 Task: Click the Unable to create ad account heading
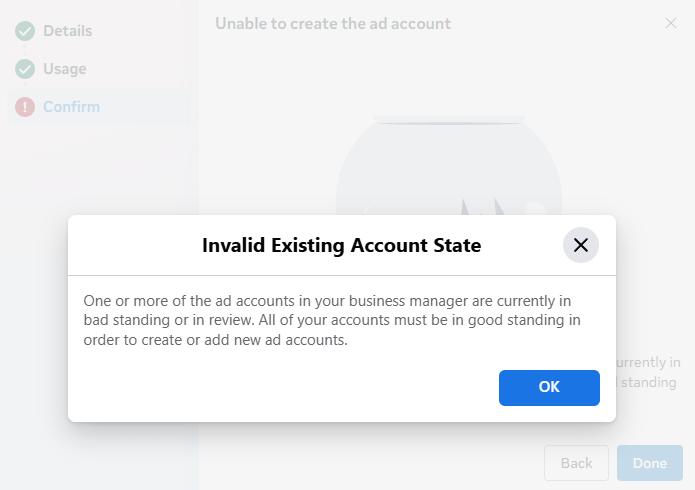(333, 24)
